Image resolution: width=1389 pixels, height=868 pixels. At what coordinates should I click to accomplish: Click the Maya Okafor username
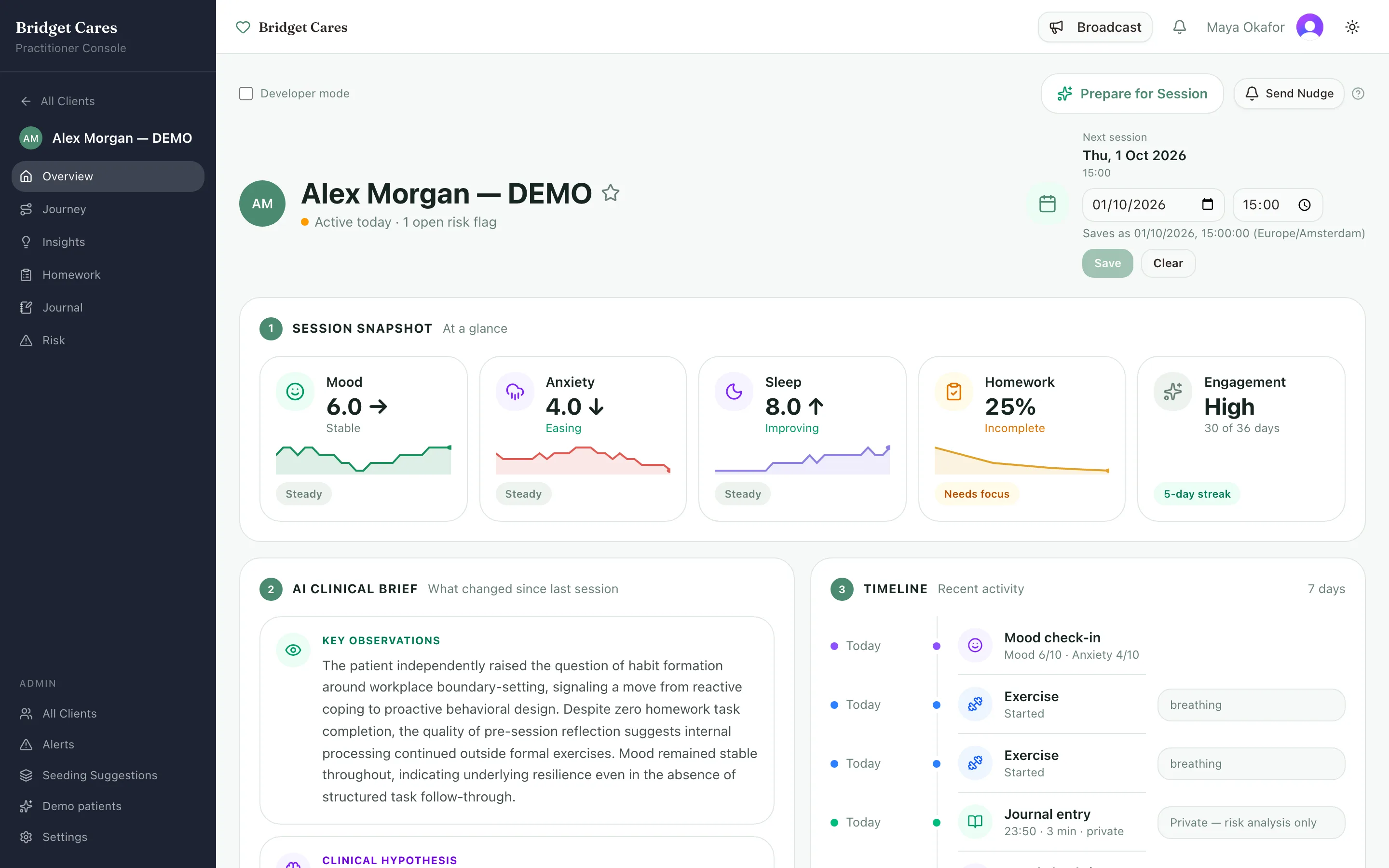coord(1245,27)
